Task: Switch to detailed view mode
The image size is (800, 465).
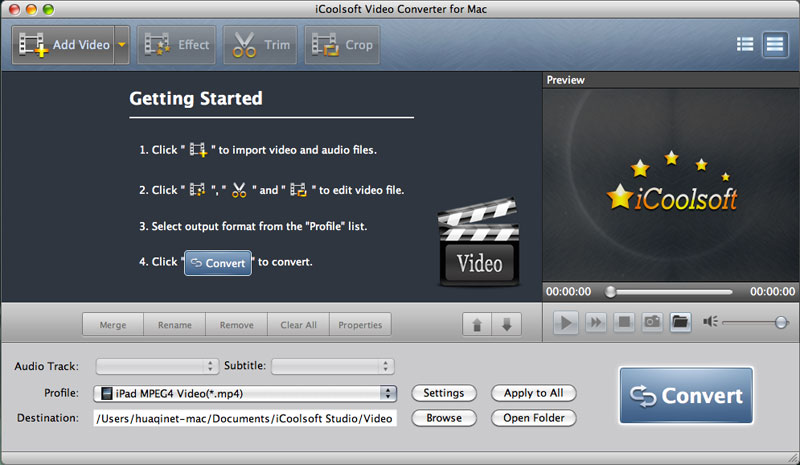Action: click(774, 44)
